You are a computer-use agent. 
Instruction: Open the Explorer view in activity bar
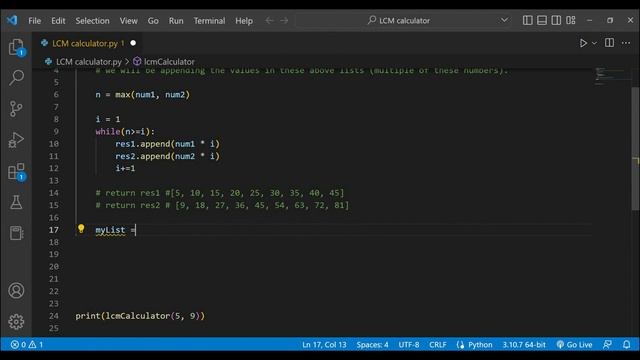point(16,47)
